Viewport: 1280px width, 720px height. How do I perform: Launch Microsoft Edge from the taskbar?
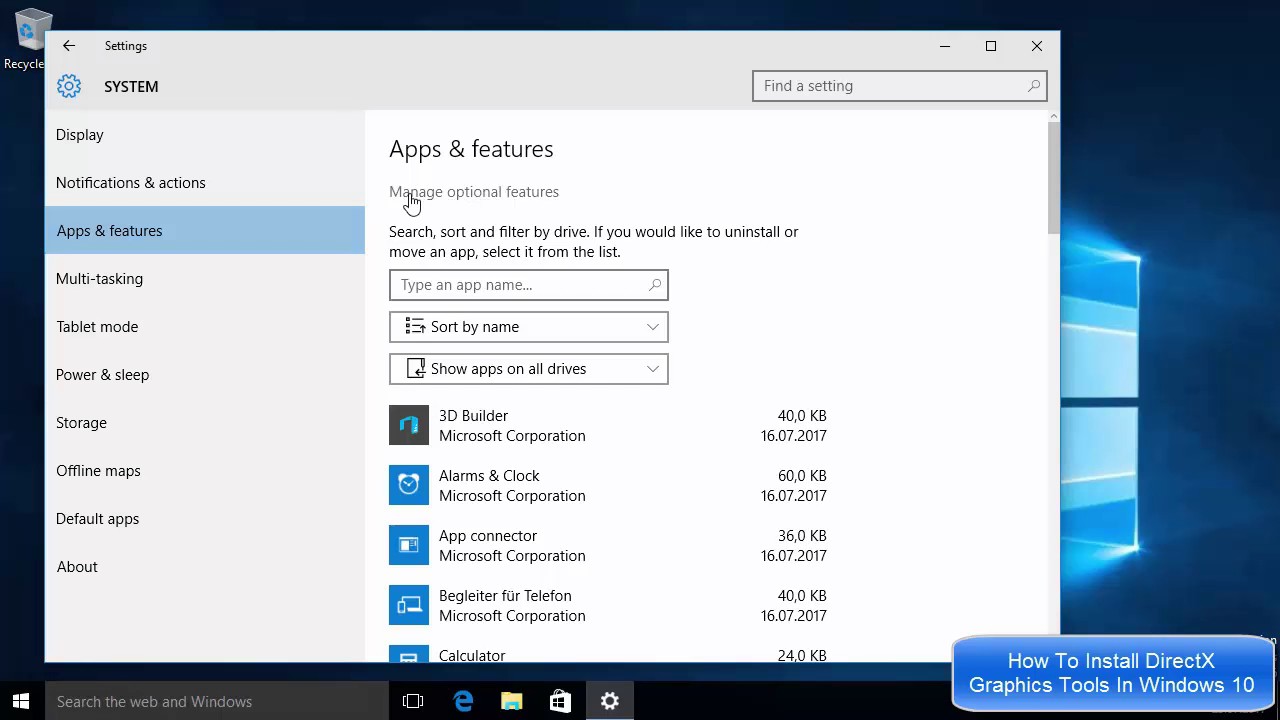463,701
